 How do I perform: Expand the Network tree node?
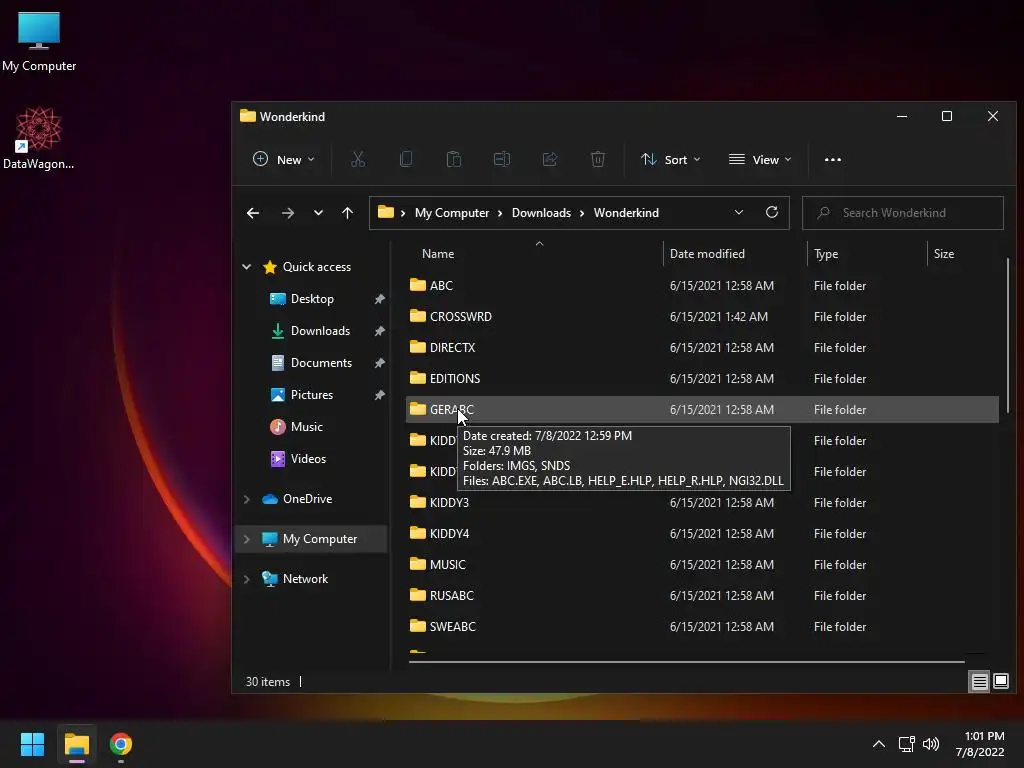coord(247,579)
